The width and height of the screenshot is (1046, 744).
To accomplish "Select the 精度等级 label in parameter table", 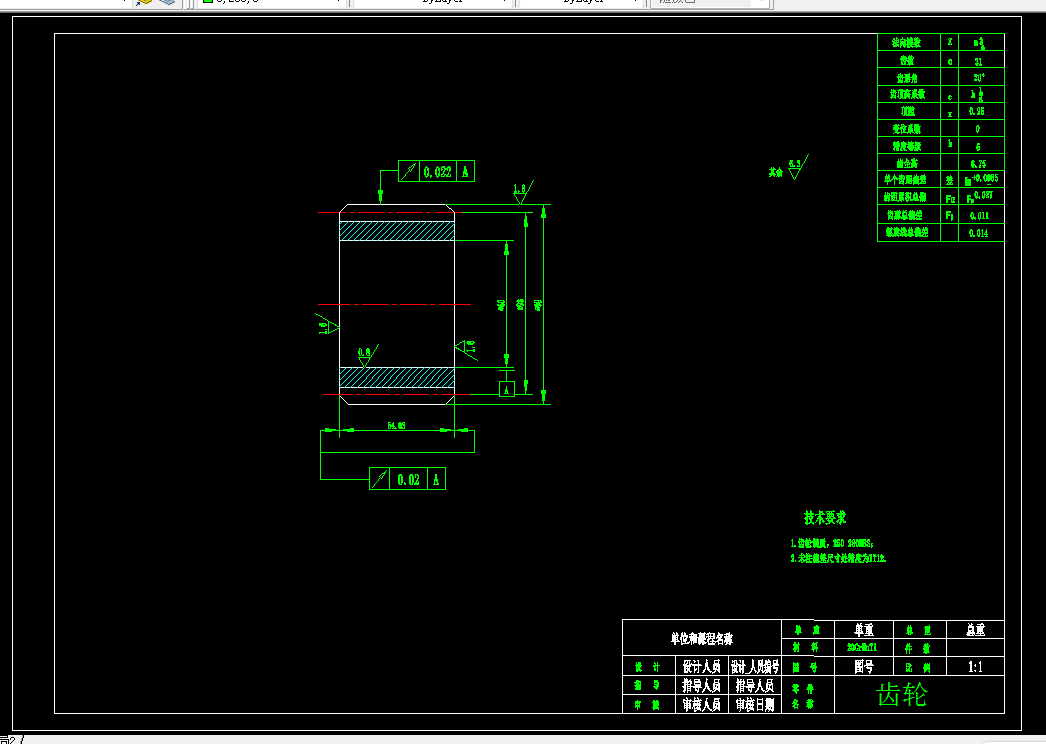I will point(907,146).
